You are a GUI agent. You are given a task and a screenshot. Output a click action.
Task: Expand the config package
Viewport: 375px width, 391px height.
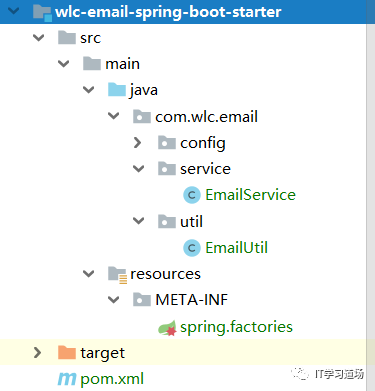138,143
